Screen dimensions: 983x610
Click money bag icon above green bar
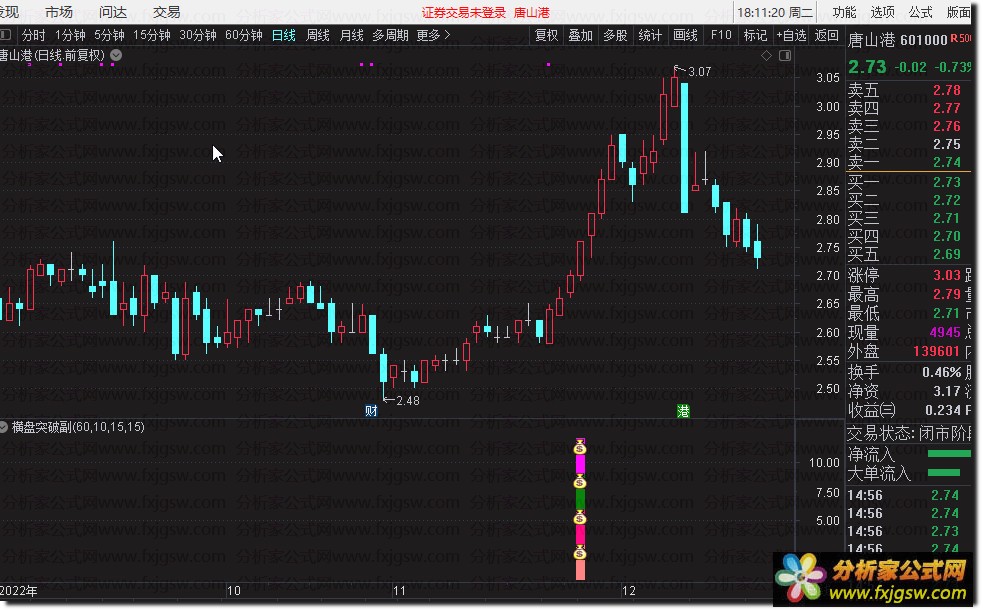pyautogui.click(x=580, y=482)
